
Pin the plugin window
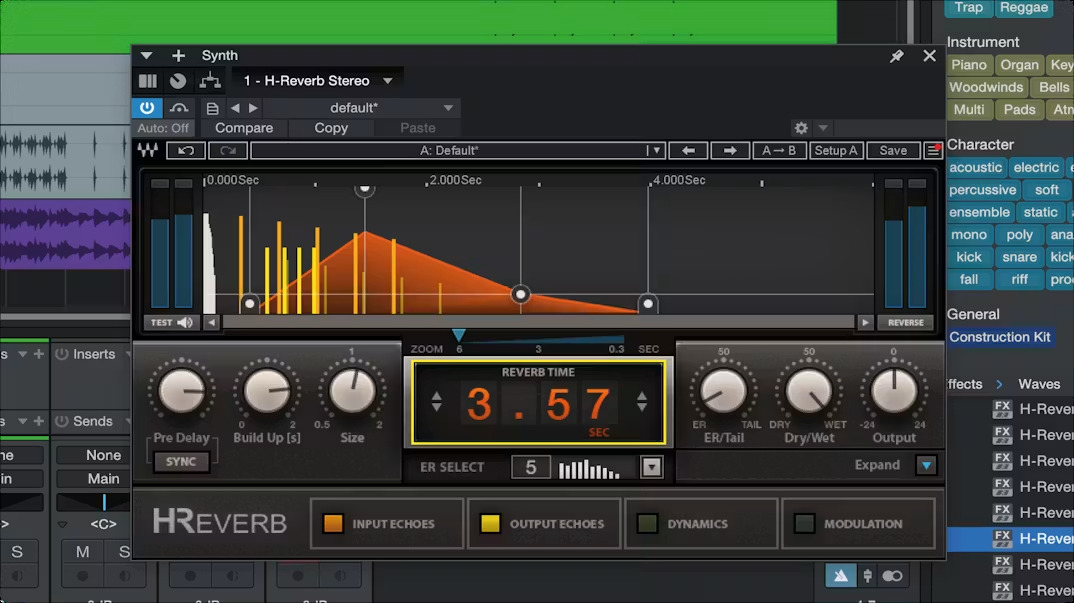tap(897, 56)
